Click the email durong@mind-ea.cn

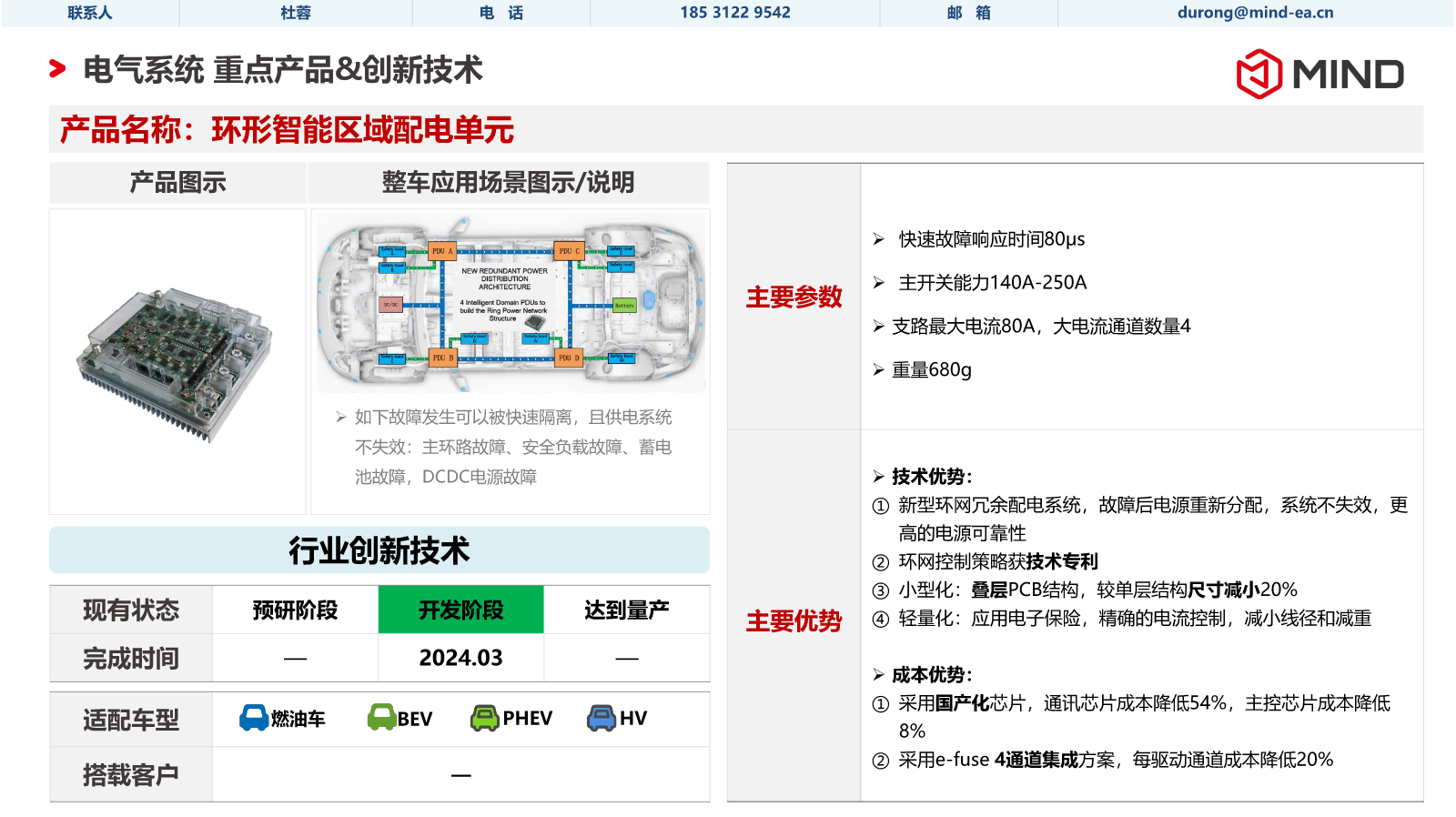click(x=1255, y=13)
